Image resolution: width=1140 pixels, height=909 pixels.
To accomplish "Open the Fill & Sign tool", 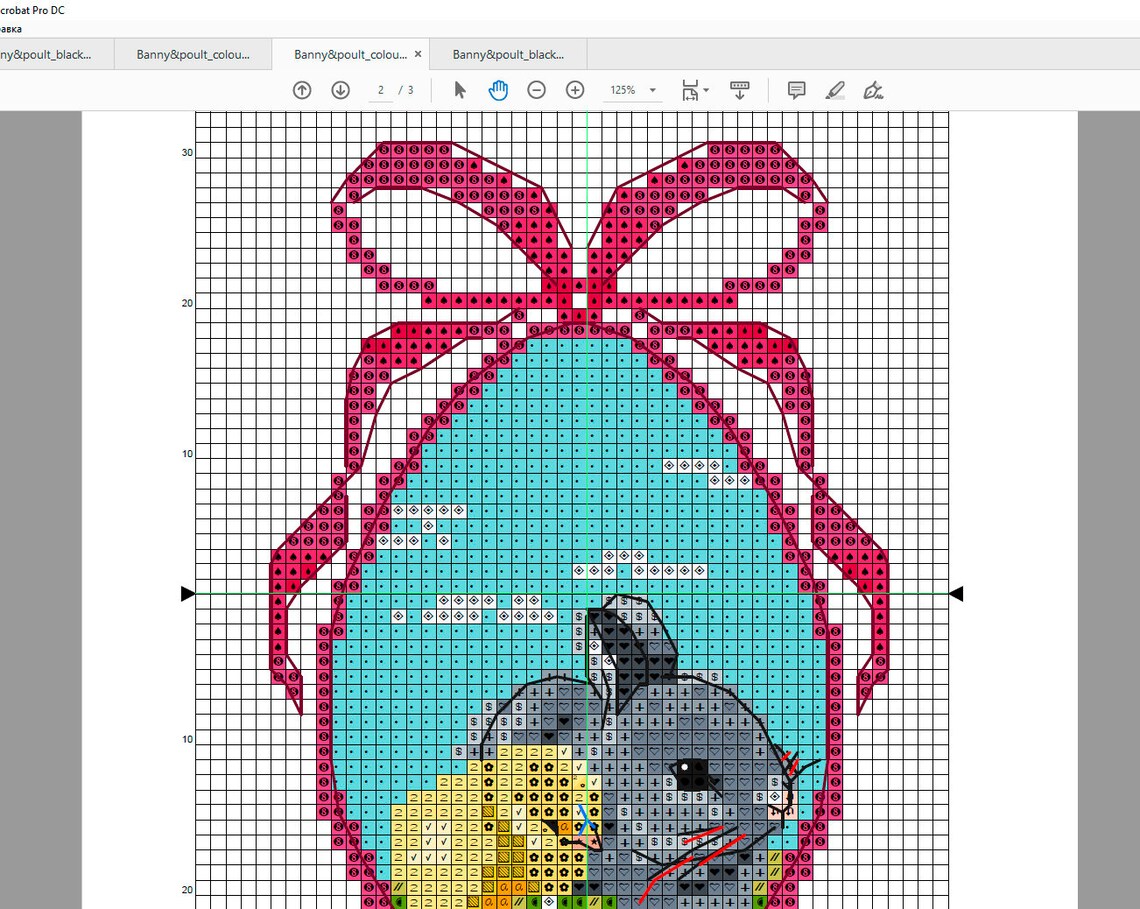I will pyautogui.click(x=873, y=90).
